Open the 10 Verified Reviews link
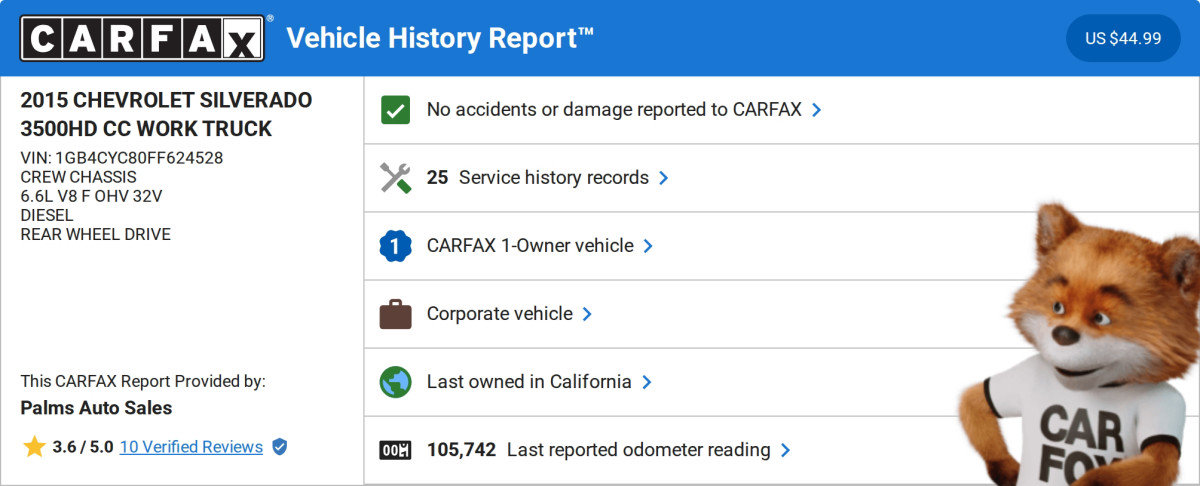The height and width of the screenshot is (486, 1200). [x=191, y=447]
